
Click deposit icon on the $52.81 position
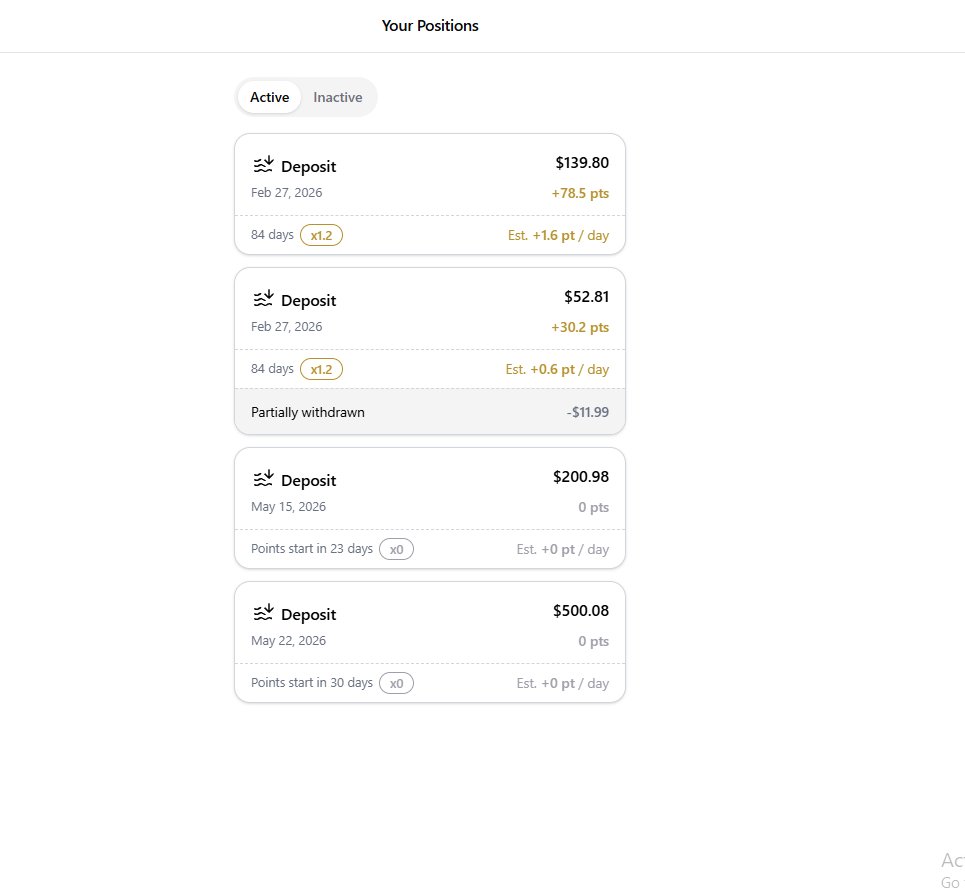[x=263, y=299]
